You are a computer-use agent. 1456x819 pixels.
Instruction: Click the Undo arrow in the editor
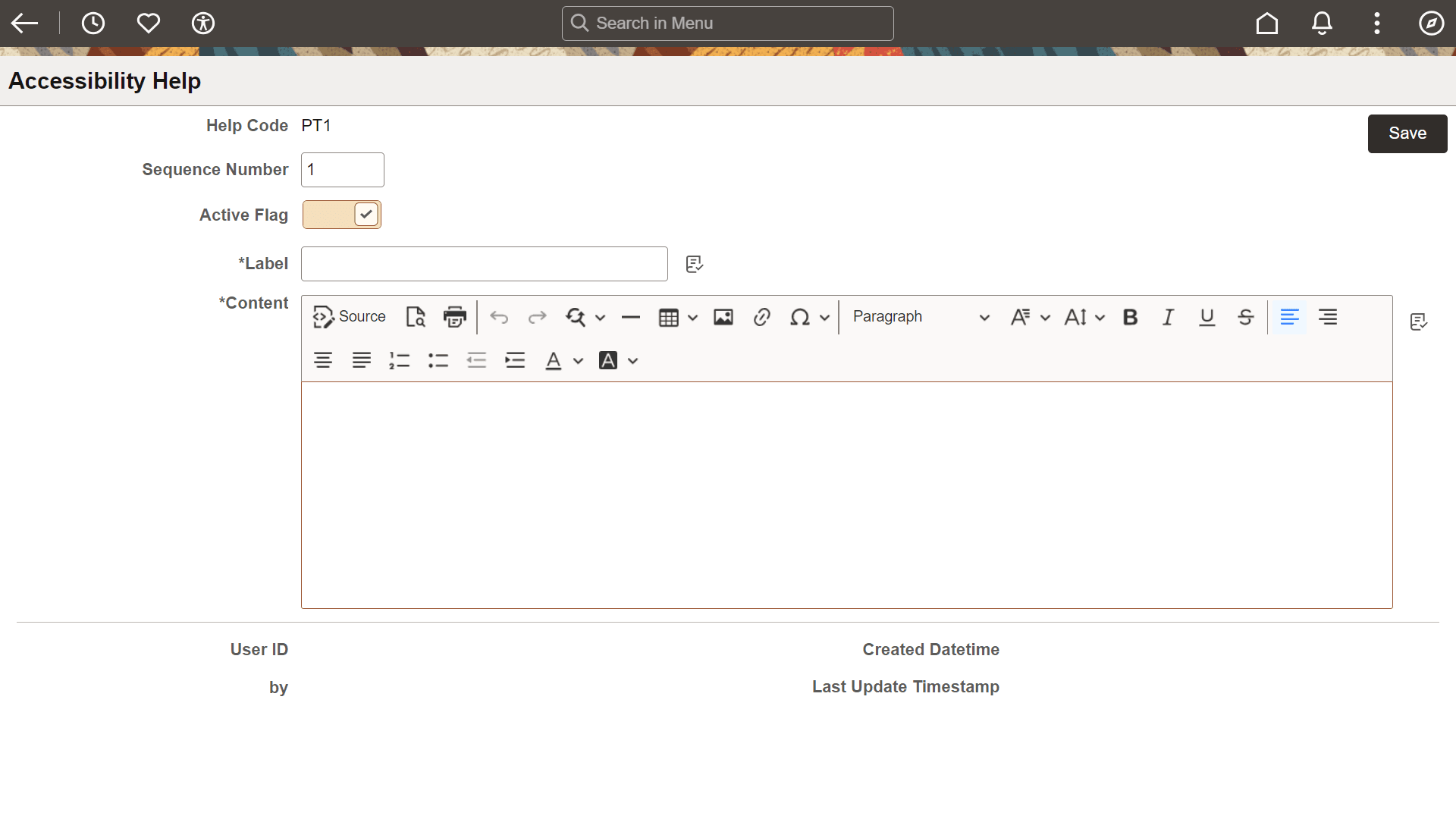pos(498,317)
